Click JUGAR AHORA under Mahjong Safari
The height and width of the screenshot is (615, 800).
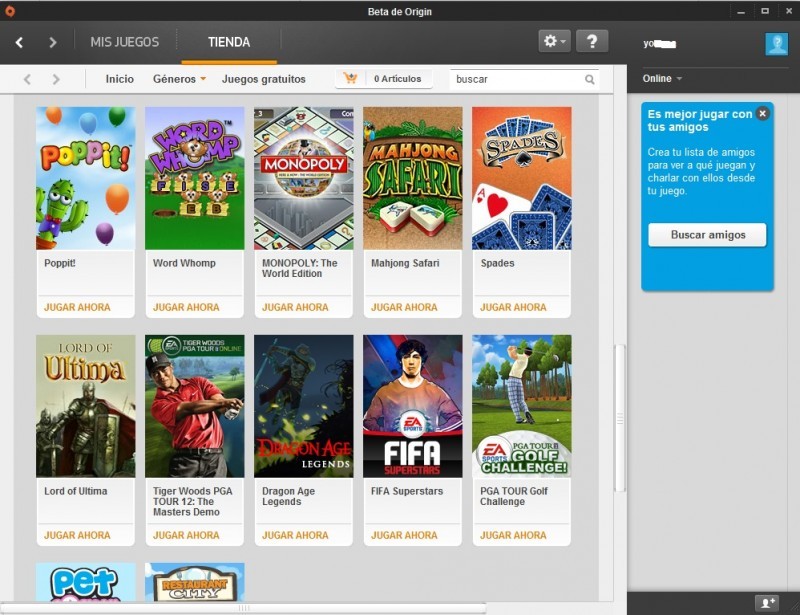(x=404, y=307)
